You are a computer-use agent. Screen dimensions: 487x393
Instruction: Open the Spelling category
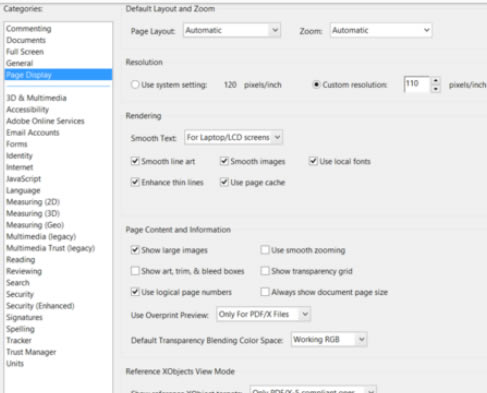click(20, 329)
